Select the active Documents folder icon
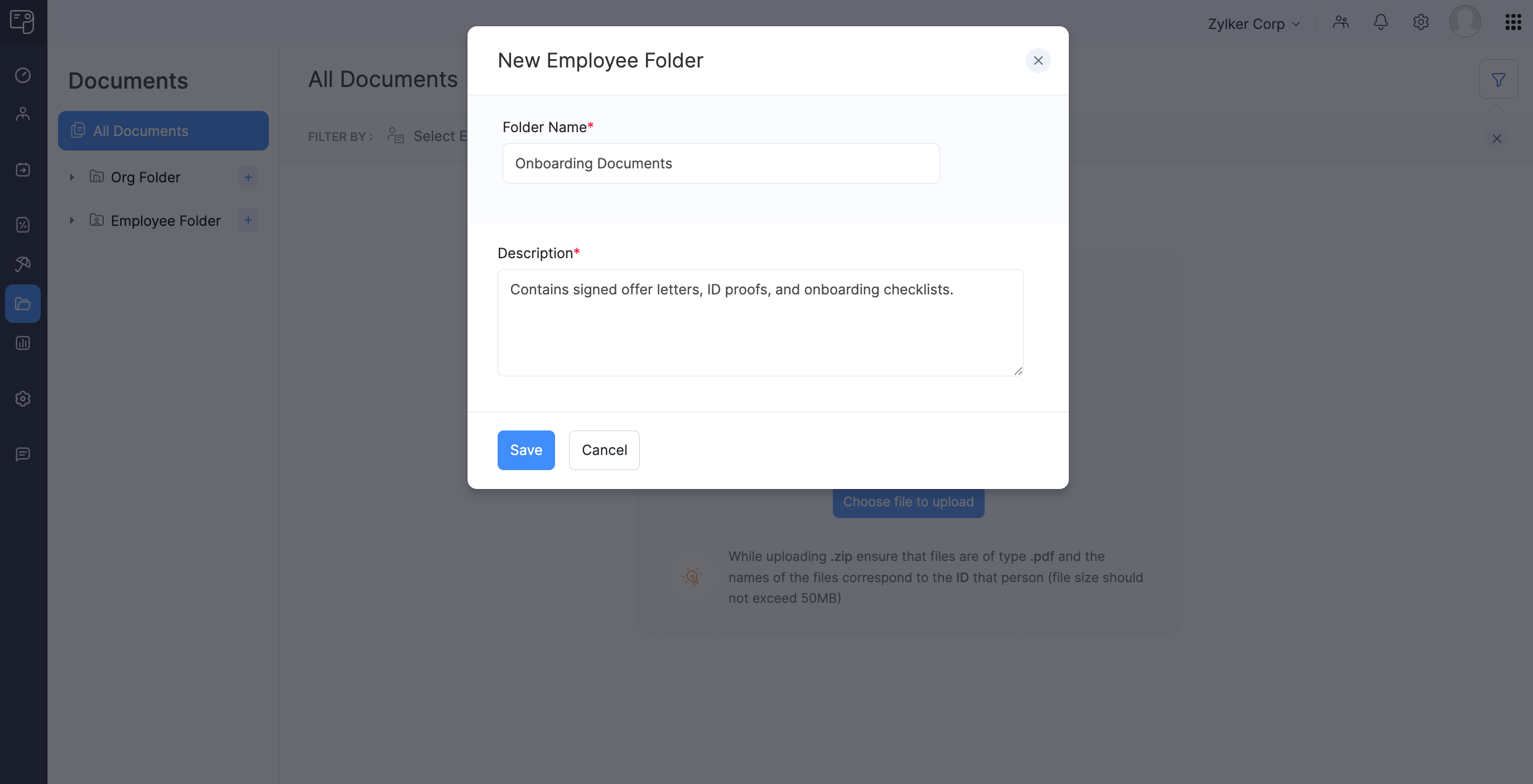Screen dimensions: 1533x784 tap(23, 303)
